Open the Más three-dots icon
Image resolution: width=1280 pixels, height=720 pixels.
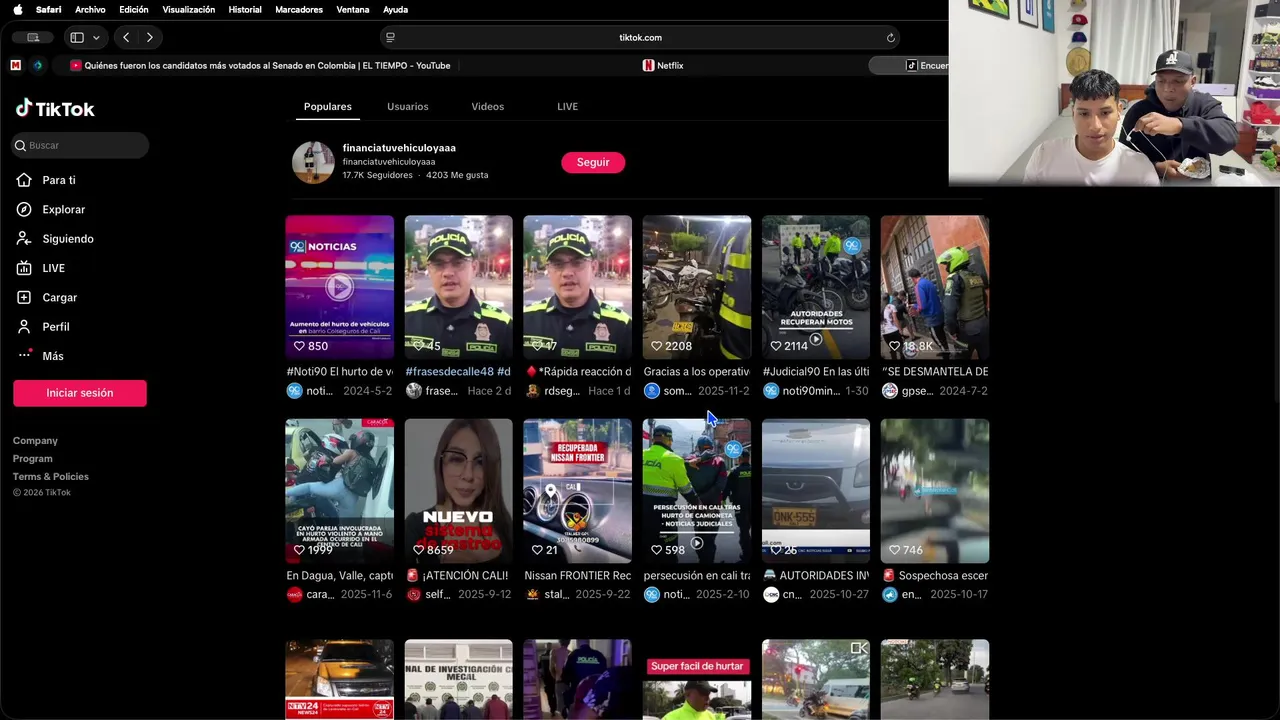(x=24, y=355)
